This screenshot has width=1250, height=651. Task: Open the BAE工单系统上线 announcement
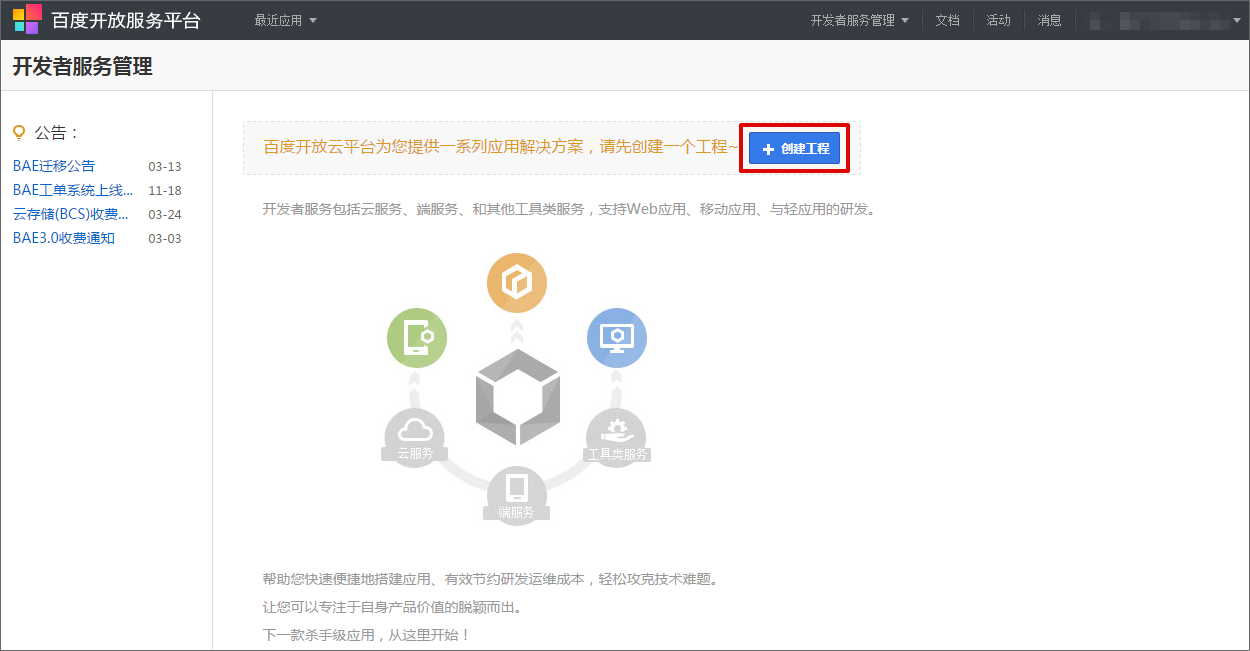[73, 190]
